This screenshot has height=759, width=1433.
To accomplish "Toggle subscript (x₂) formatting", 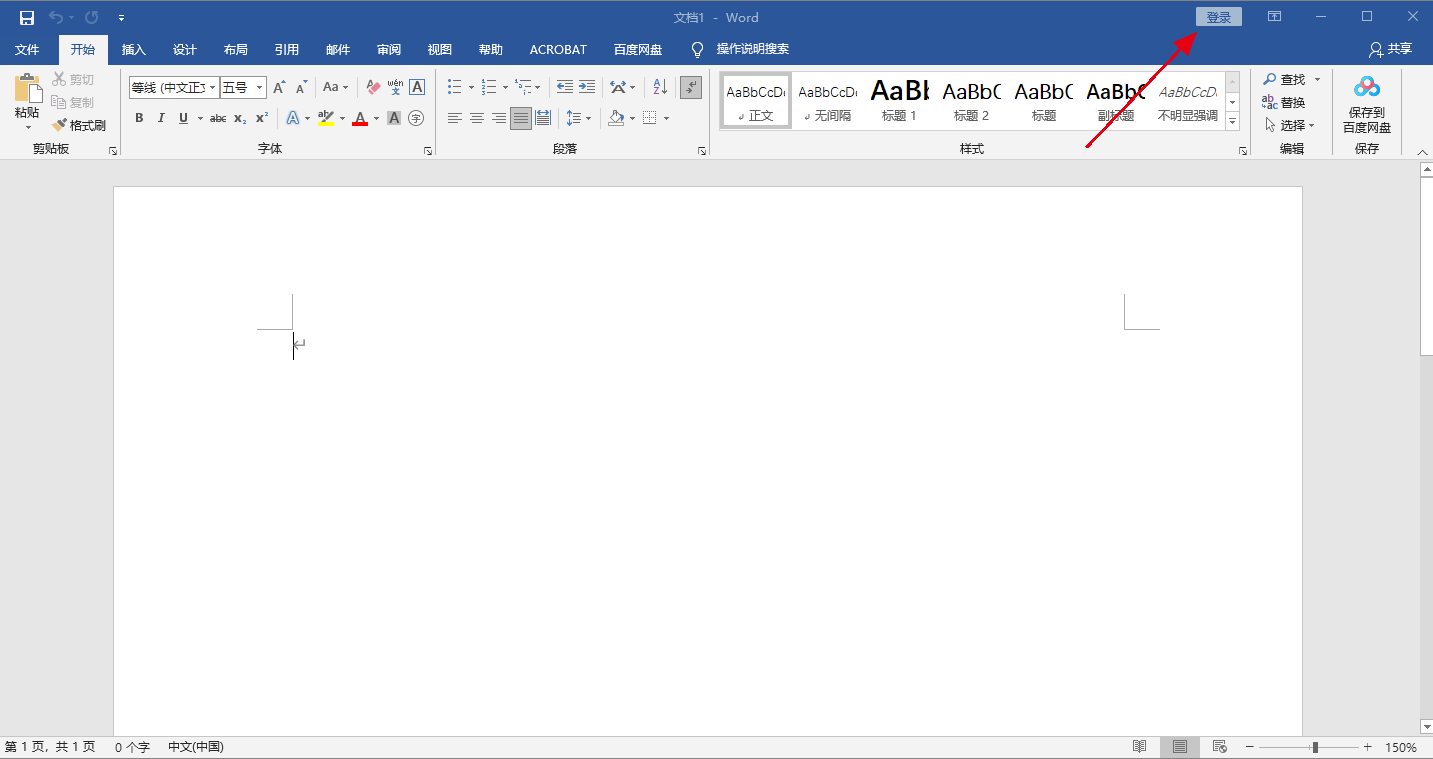I will pos(240,118).
